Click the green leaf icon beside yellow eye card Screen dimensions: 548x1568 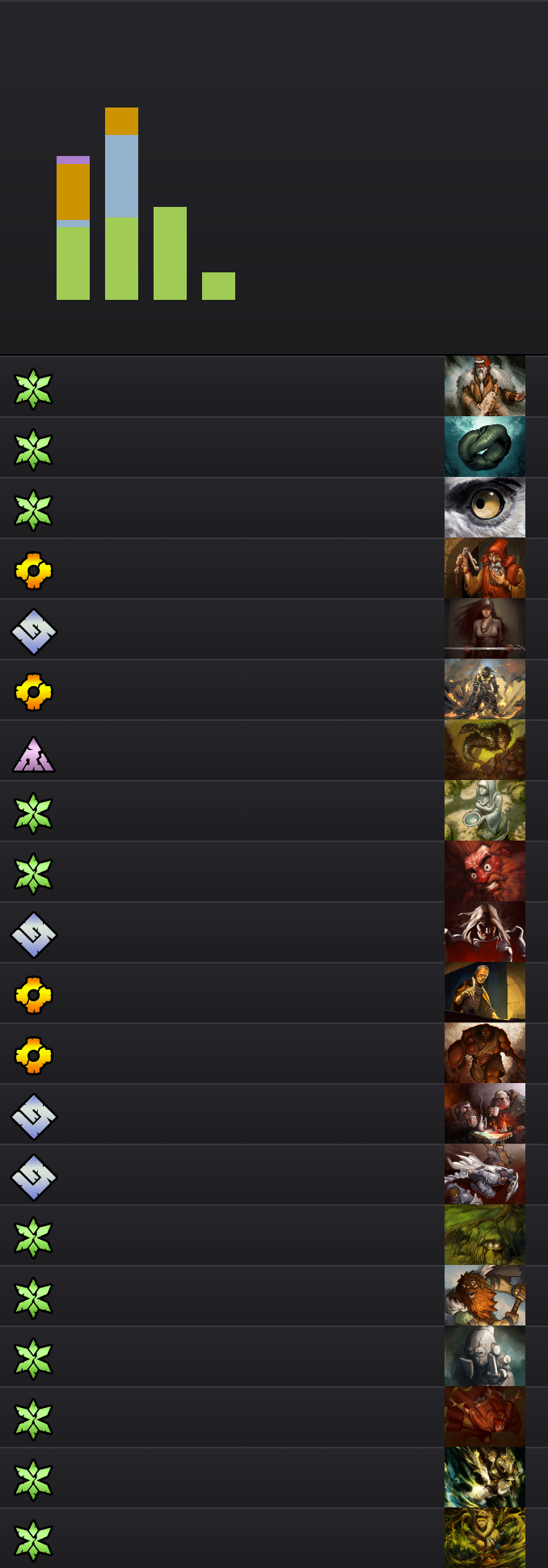pos(33,510)
